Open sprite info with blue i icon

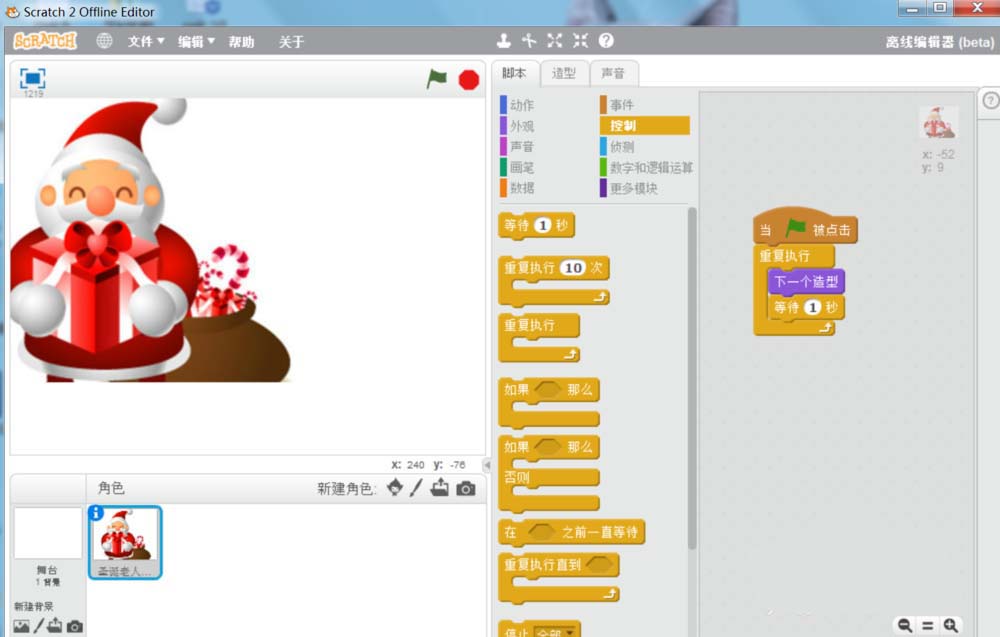pos(96,513)
